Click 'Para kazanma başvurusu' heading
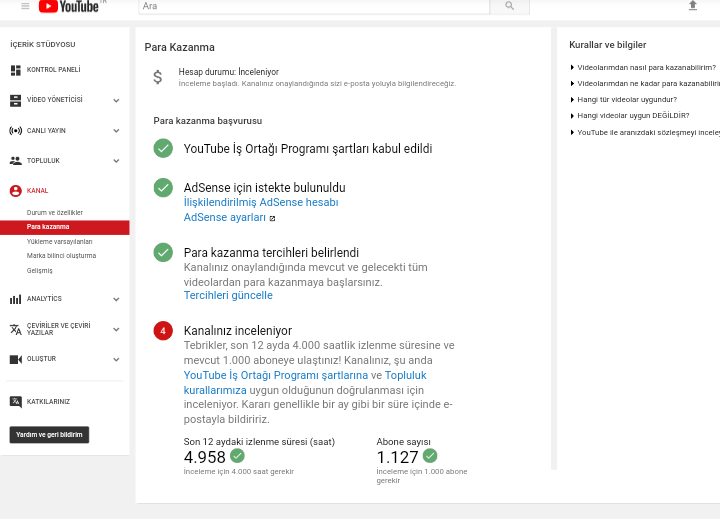The height and width of the screenshot is (519, 720). tap(208, 121)
